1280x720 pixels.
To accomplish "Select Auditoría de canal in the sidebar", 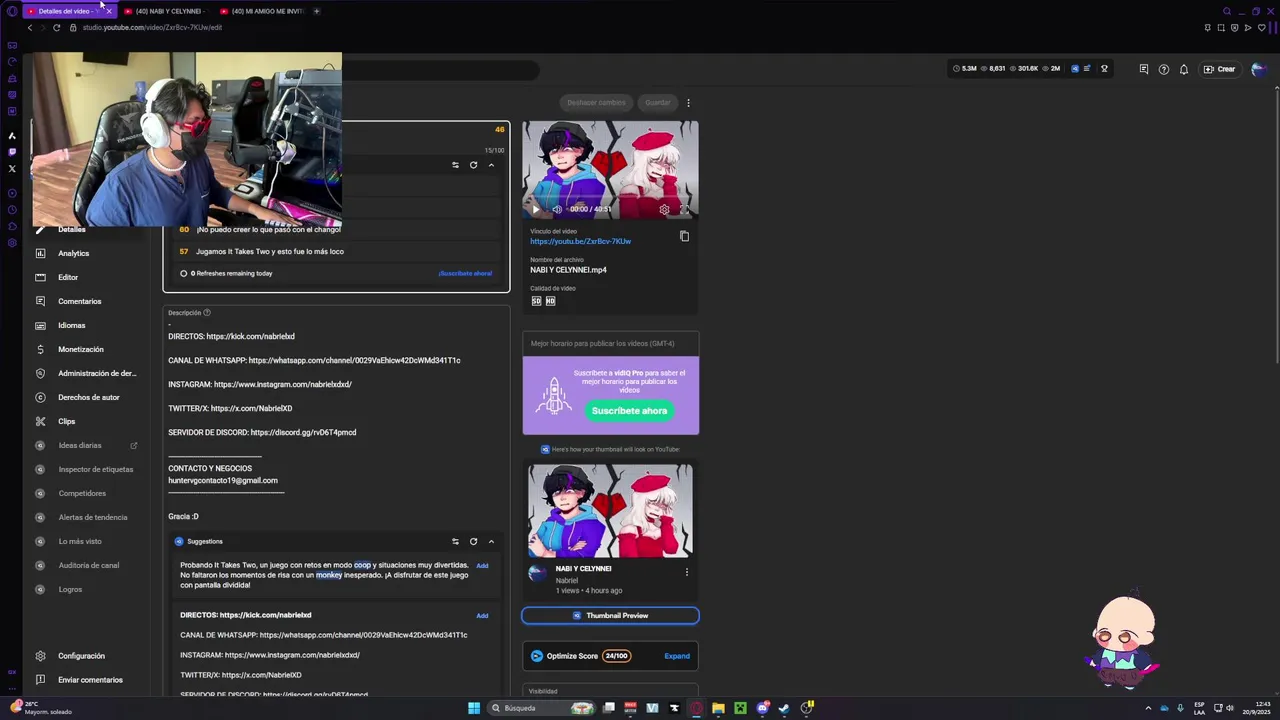I will click(88, 565).
